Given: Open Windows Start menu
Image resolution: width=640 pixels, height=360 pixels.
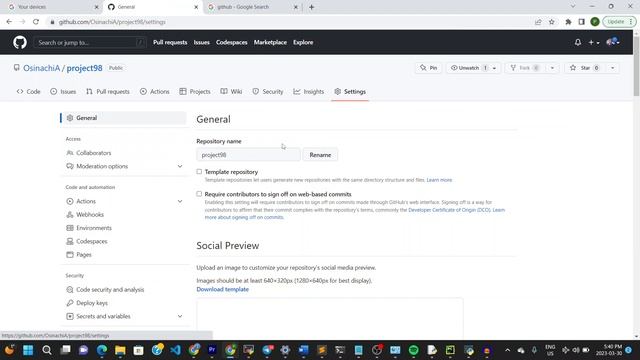Looking at the screenshot, I should click(28, 350).
